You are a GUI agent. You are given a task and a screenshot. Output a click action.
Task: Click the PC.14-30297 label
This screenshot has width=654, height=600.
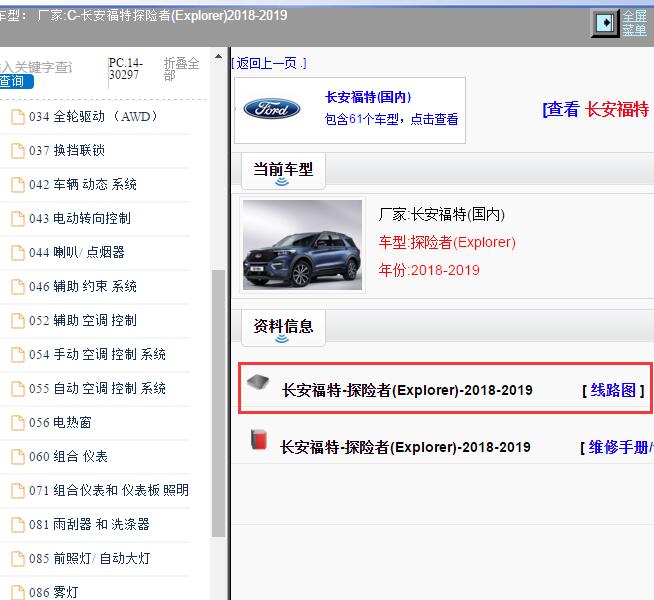pos(126,69)
